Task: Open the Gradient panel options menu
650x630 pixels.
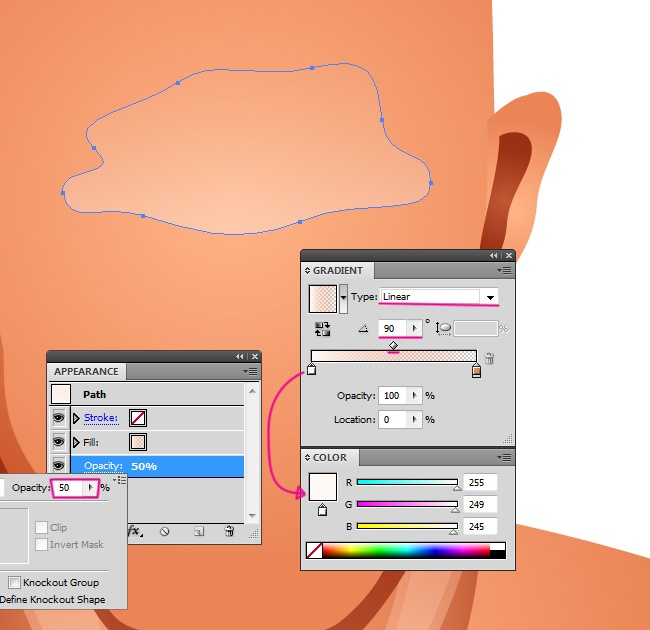Action: (505, 270)
